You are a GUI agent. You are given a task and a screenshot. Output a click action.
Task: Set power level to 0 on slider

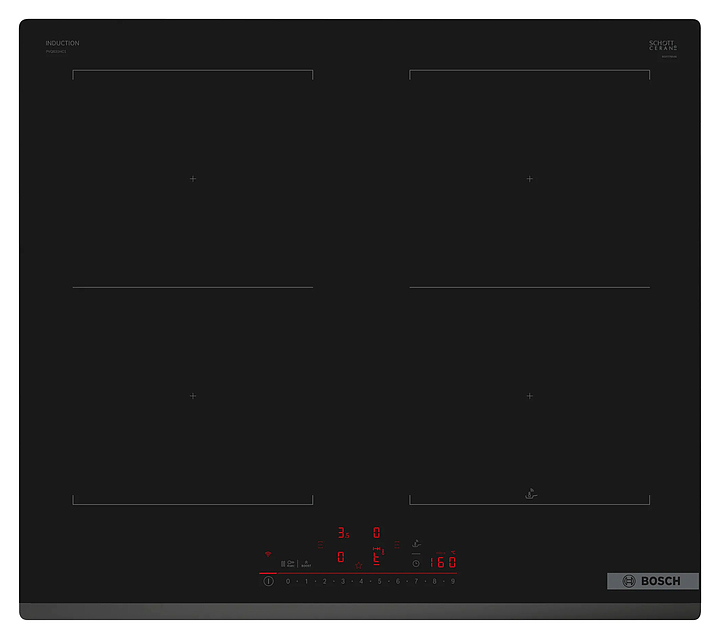pyautogui.click(x=288, y=581)
